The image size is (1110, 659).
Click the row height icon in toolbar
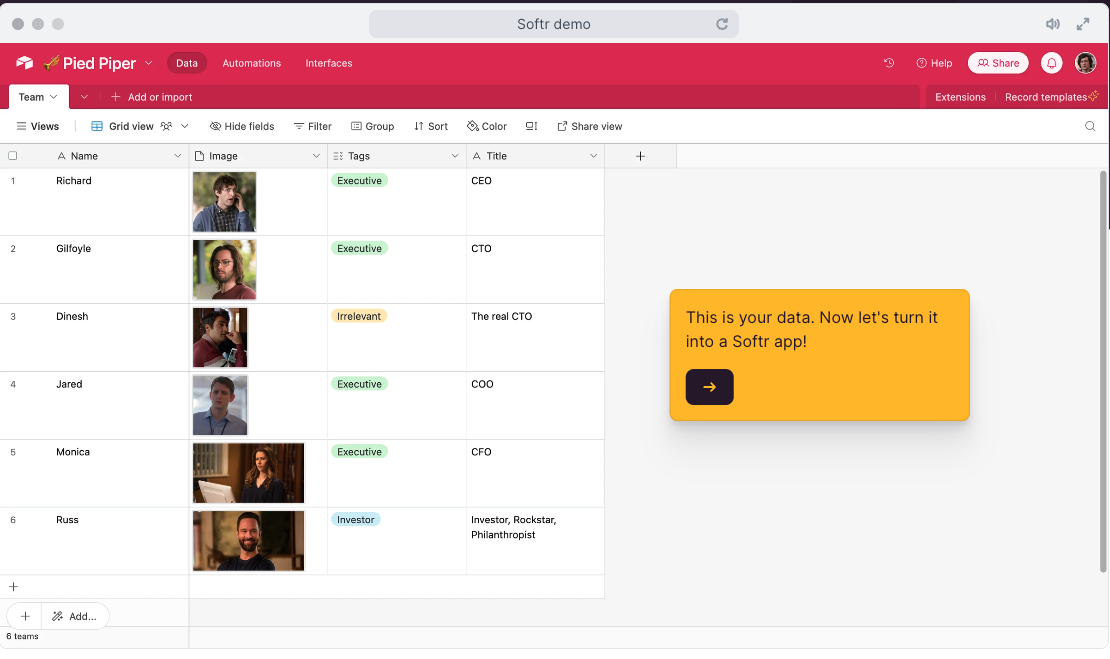pos(532,126)
